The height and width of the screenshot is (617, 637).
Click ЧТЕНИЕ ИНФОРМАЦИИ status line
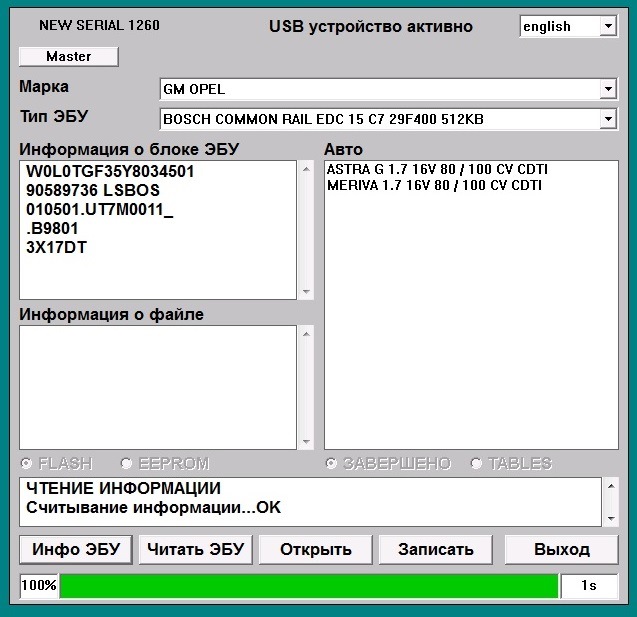pyautogui.click(x=124, y=488)
